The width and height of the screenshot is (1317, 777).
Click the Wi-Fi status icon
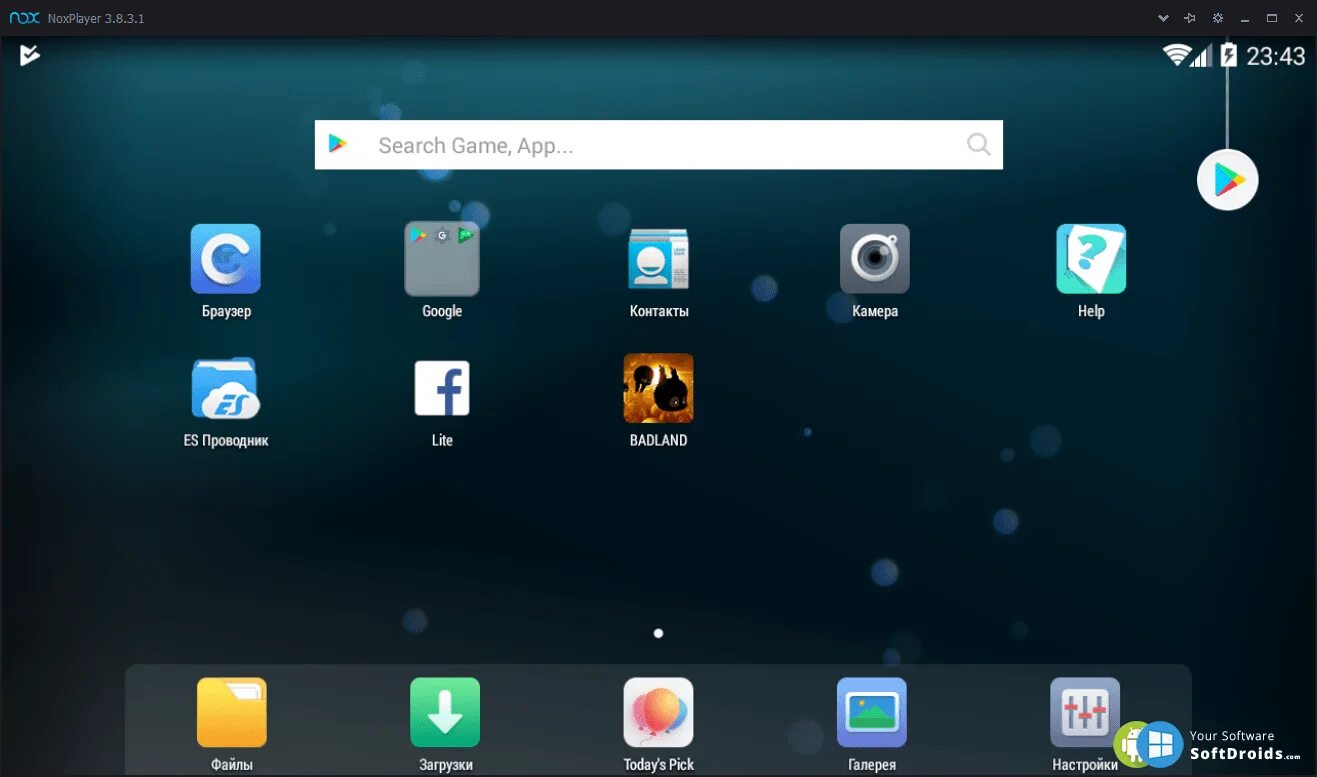(1176, 55)
